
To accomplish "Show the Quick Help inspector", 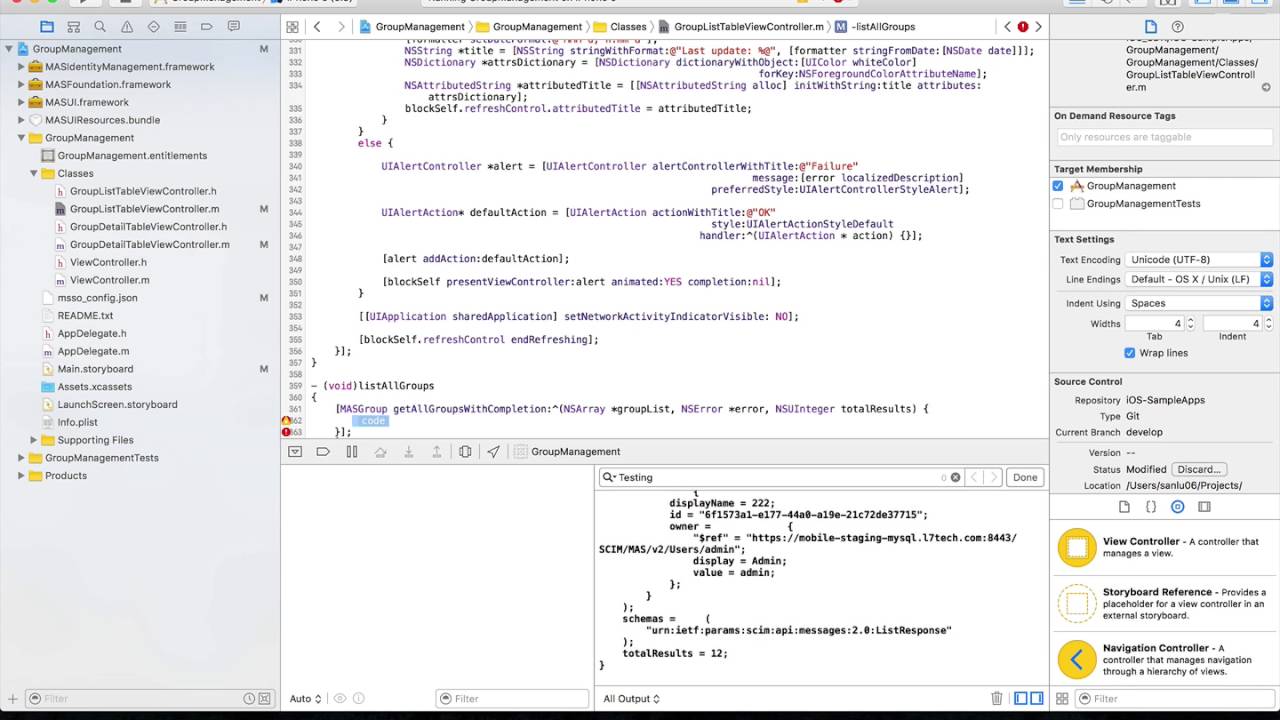I will point(1177,27).
